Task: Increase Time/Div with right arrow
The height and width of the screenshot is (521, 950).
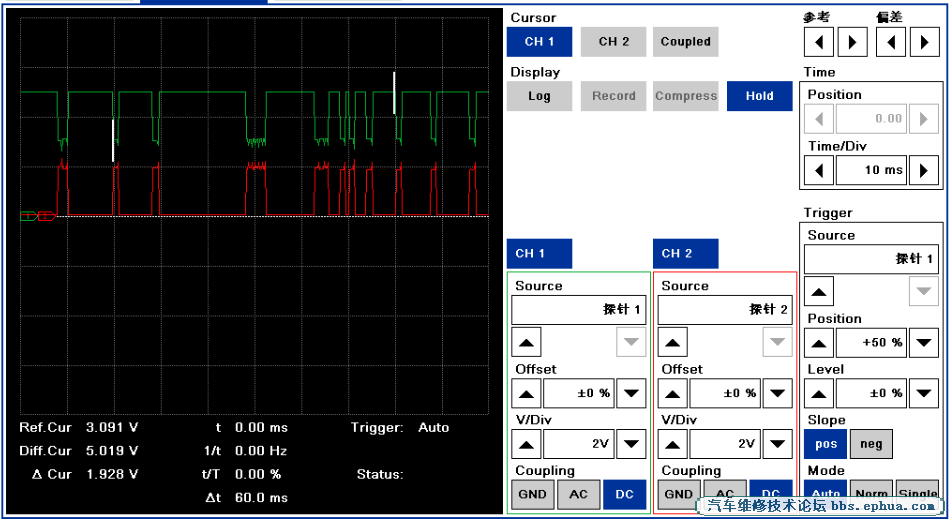Action: point(924,170)
